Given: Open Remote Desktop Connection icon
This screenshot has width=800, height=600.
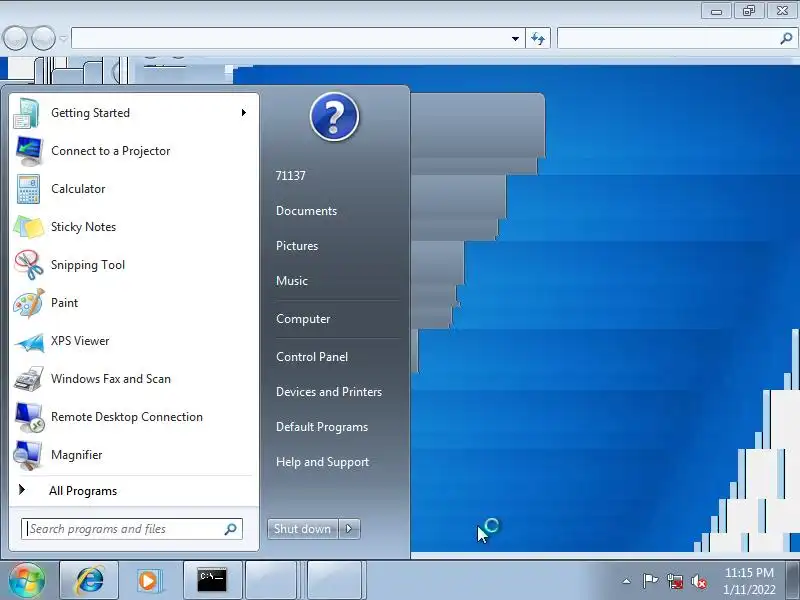Looking at the screenshot, I should [29, 417].
